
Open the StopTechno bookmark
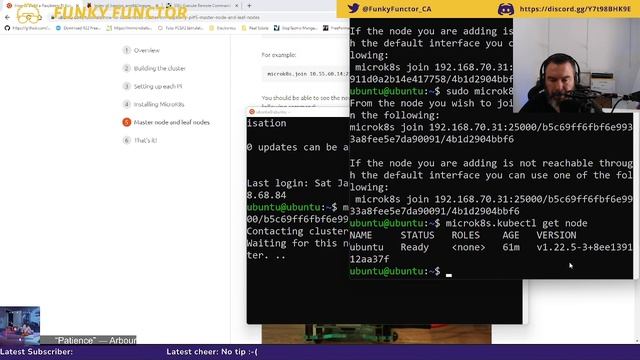coord(295,28)
